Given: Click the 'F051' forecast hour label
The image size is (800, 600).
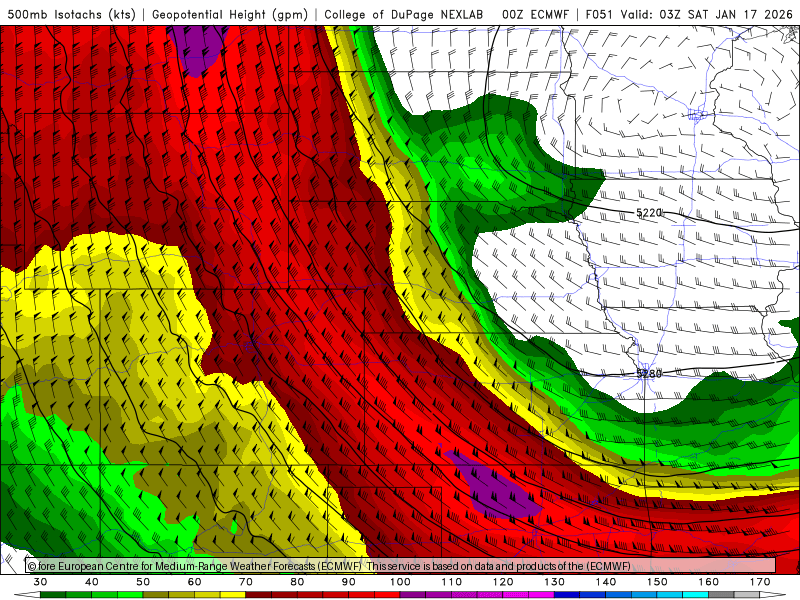Looking at the screenshot, I should 598,15.
